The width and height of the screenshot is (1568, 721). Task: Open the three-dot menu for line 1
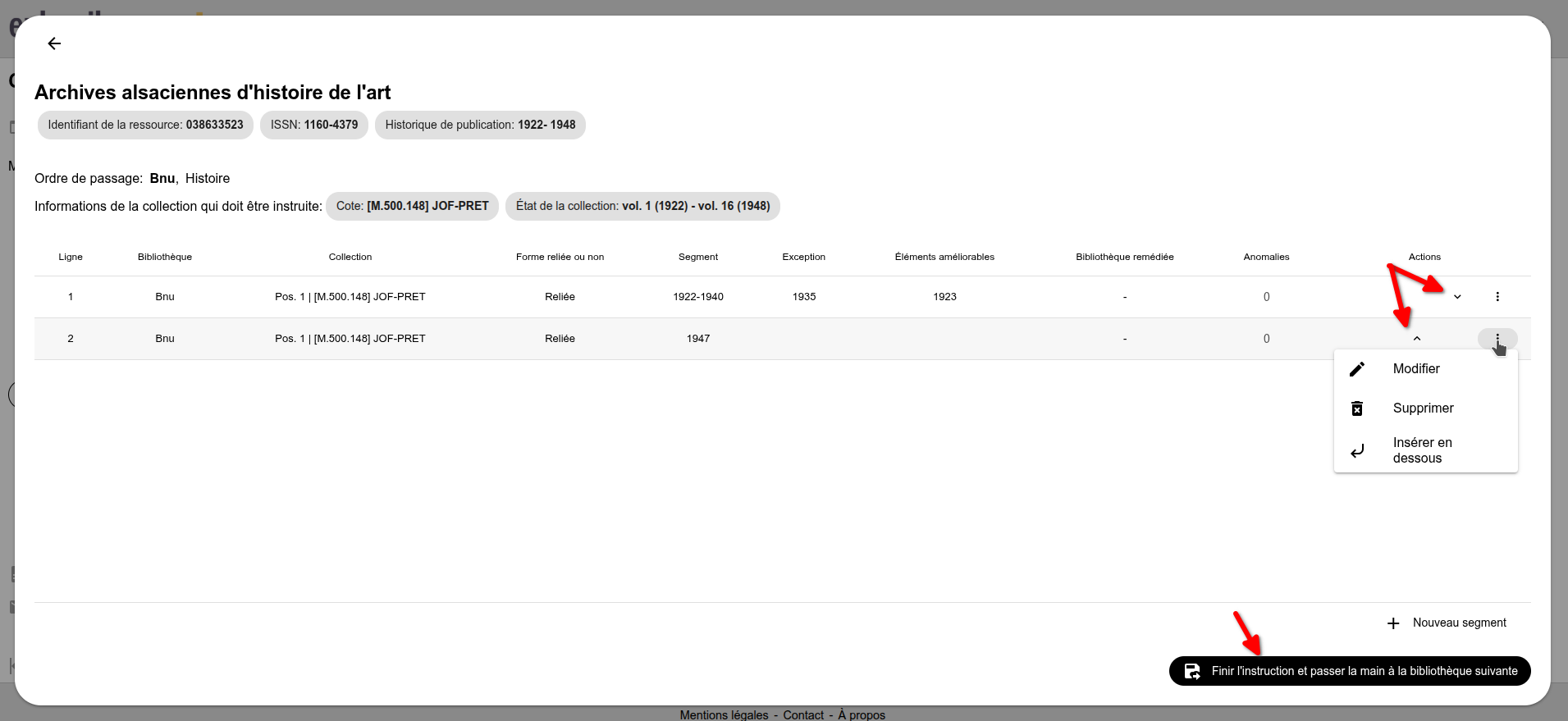pyautogui.click(x=1497, y=297)
